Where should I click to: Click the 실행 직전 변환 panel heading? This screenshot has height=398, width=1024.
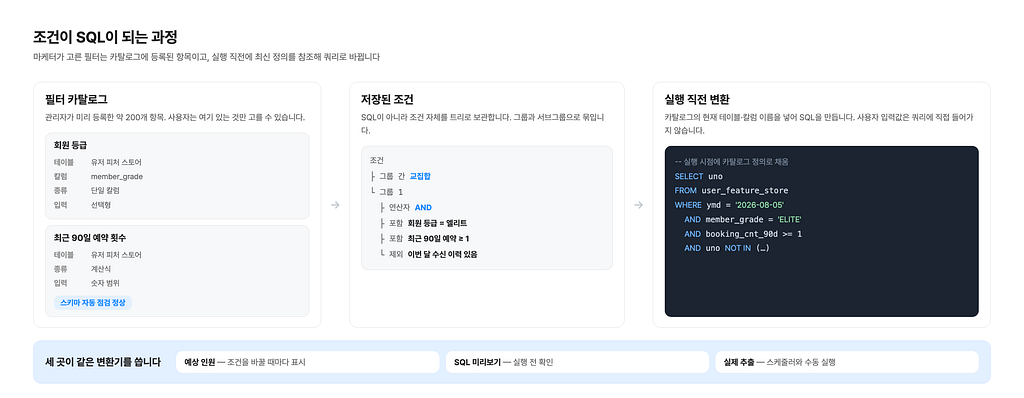click(x=697, y=100)
